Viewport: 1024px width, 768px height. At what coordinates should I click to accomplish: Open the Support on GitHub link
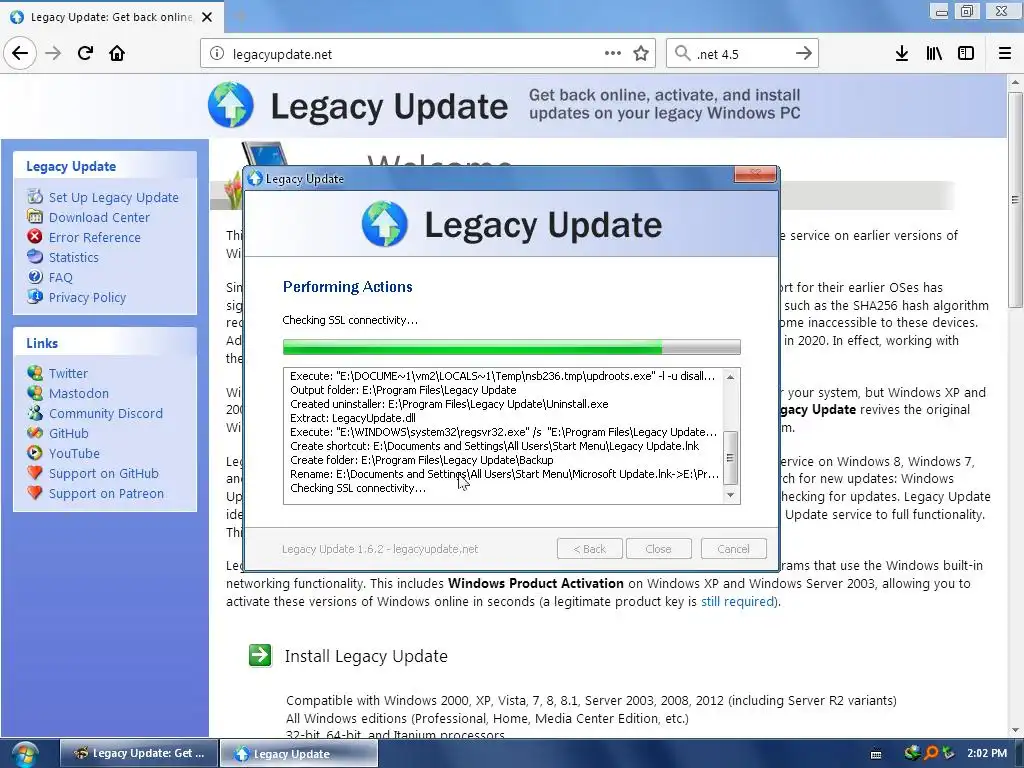pyautogui.click(x=104, y=473)
